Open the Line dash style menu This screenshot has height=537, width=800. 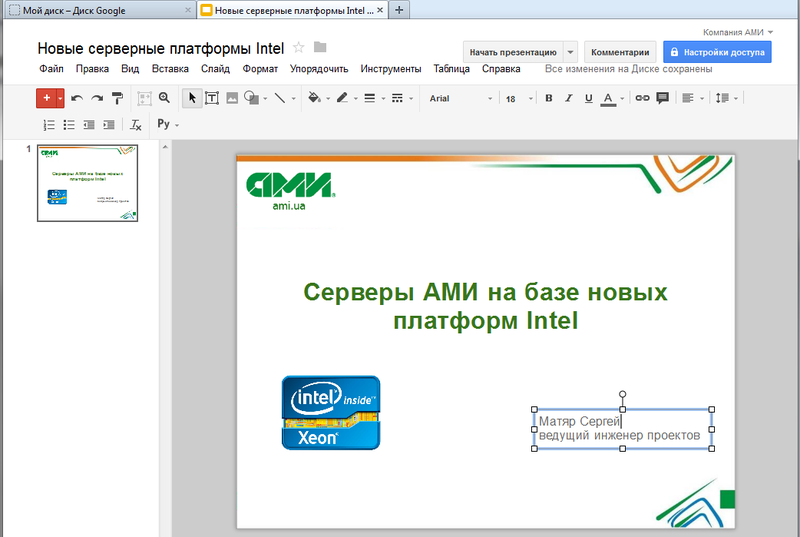tap(397, 98)
